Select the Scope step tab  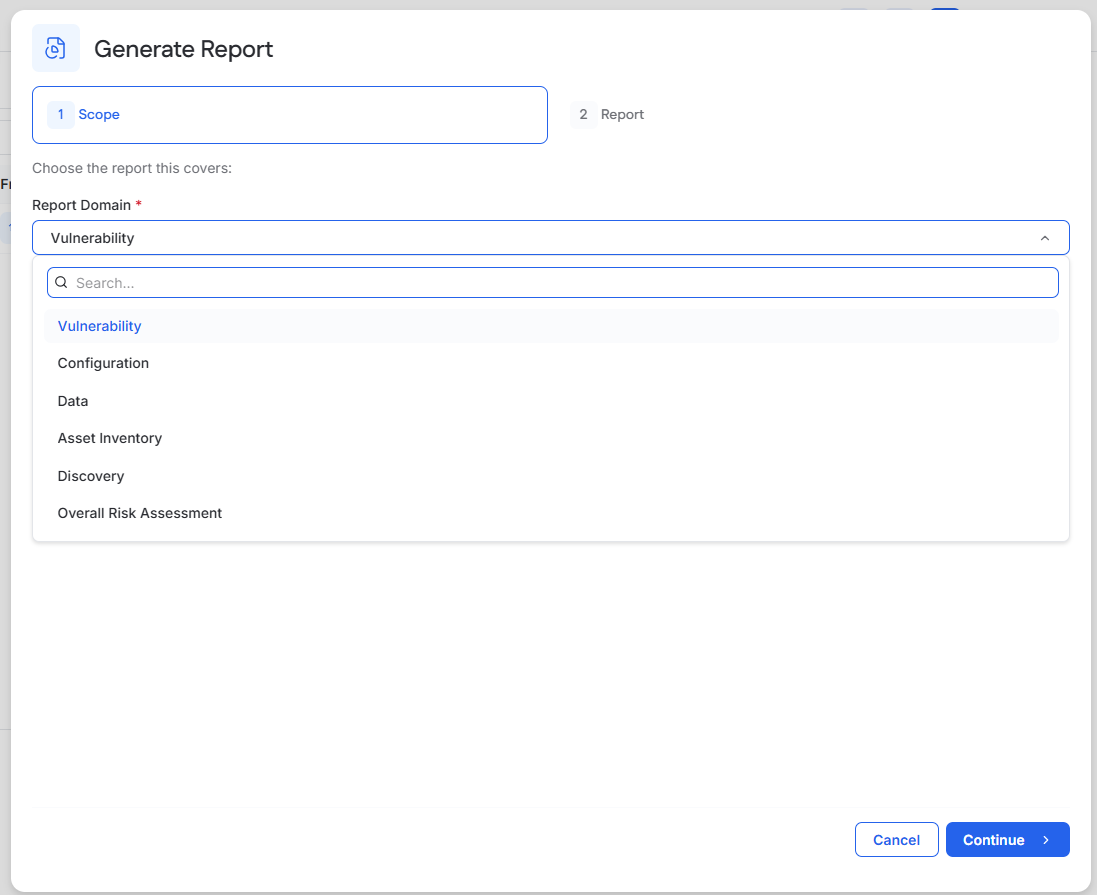pyautogui.click(x=290, y=115)
